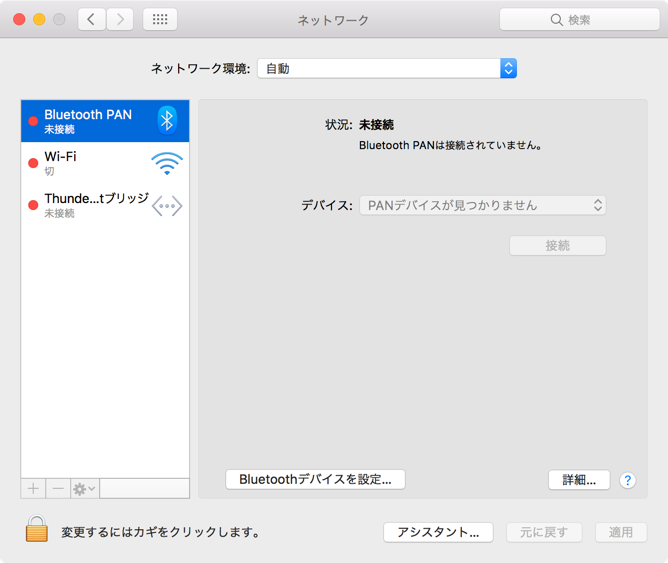This screenshot has width=668, height=563.
Task: Open help with question mark button
Action: [x=627, y=480]
